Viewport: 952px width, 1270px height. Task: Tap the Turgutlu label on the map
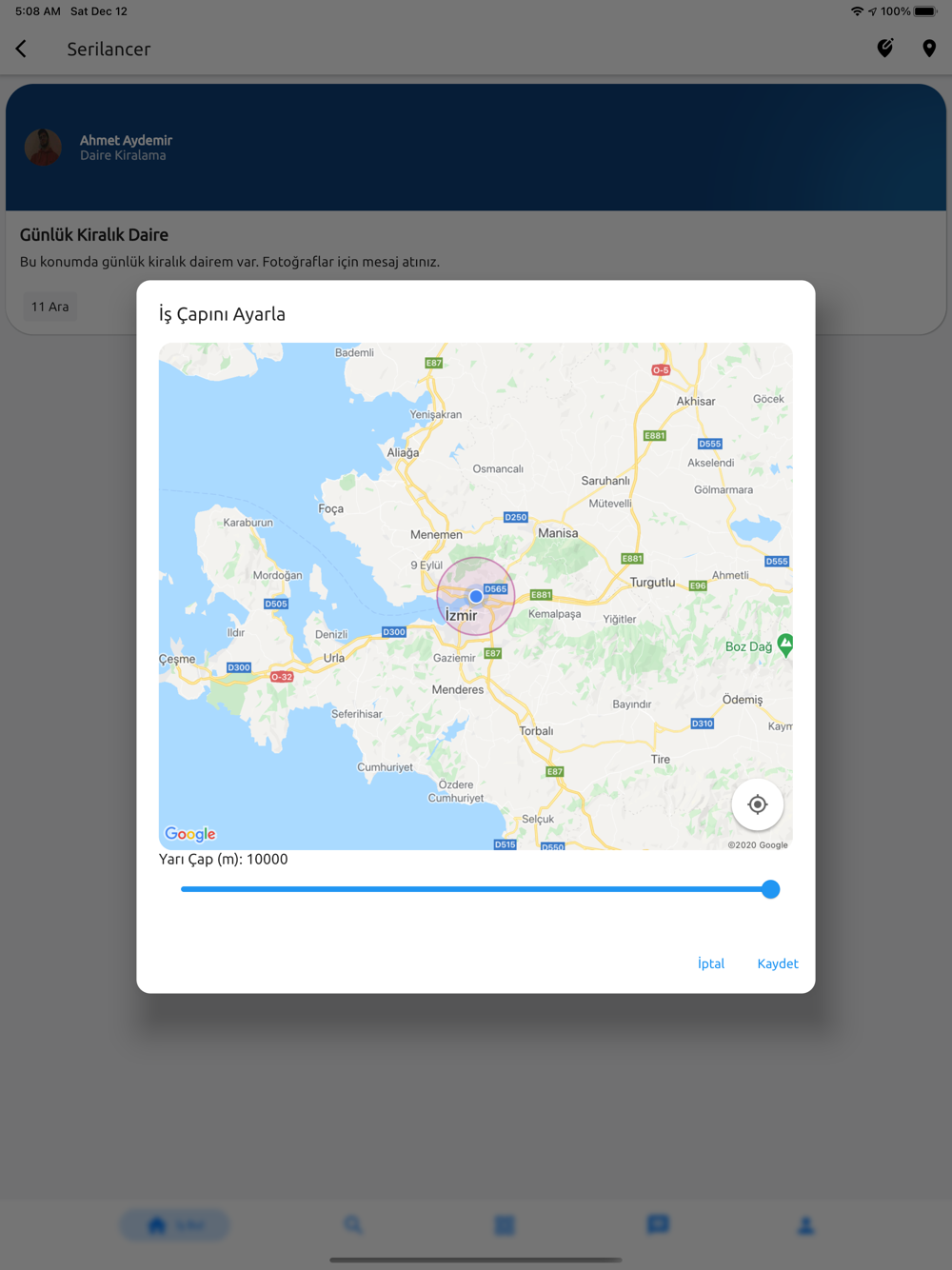click(652, 582)
